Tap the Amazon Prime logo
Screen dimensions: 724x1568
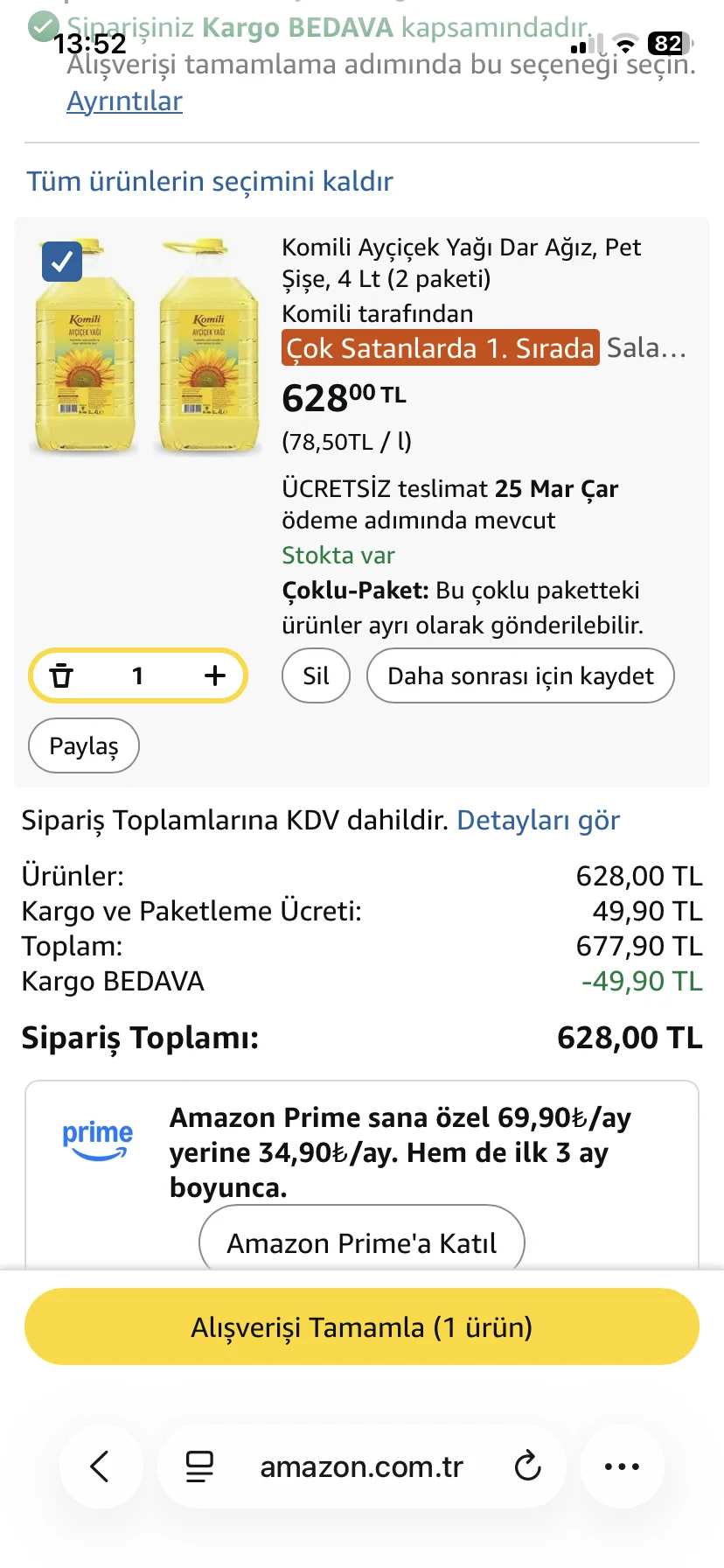(97, 1140)
